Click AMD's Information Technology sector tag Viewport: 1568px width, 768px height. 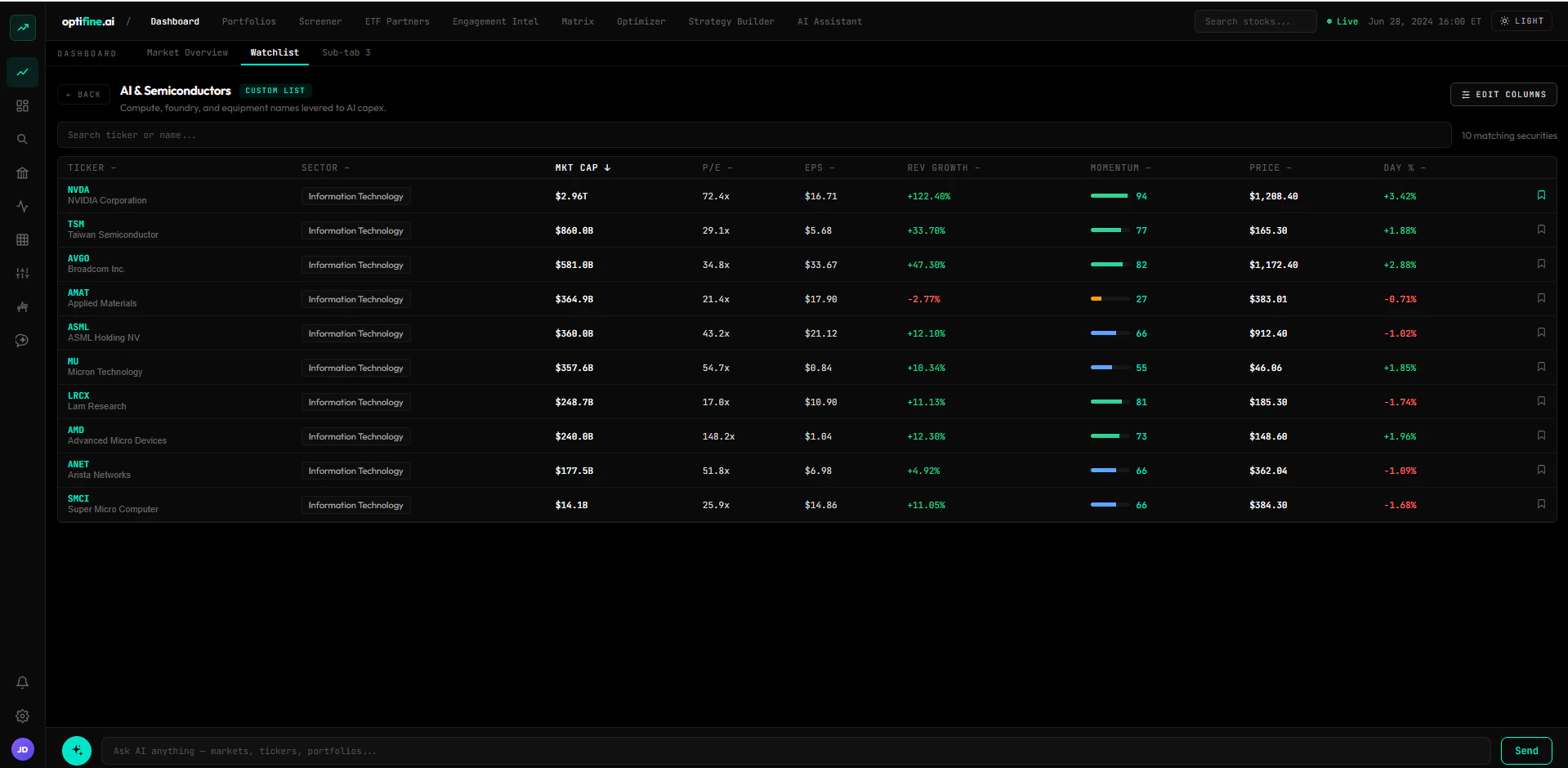[x=355, y=436]
